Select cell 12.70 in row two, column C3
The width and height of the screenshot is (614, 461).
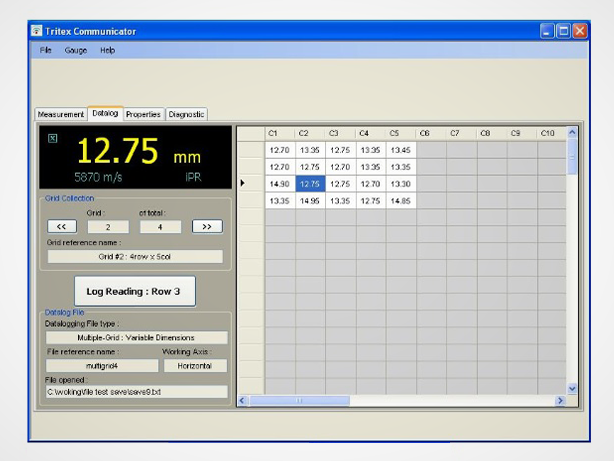click(341, 167)
